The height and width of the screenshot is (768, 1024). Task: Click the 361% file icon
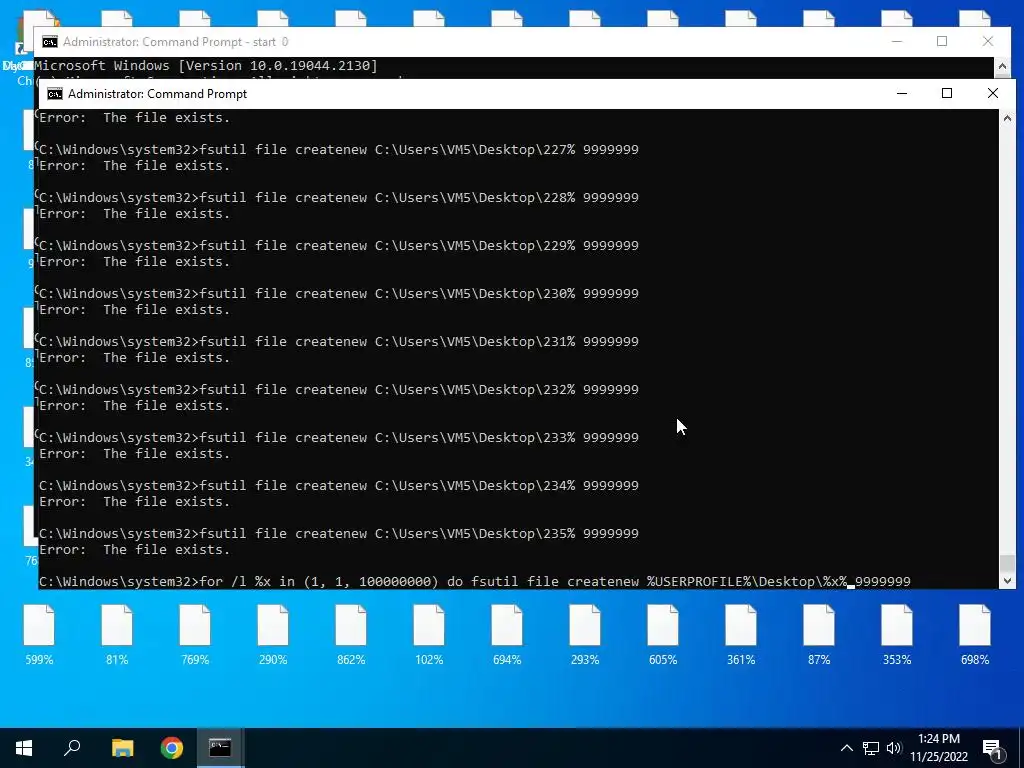pos(741,635)
